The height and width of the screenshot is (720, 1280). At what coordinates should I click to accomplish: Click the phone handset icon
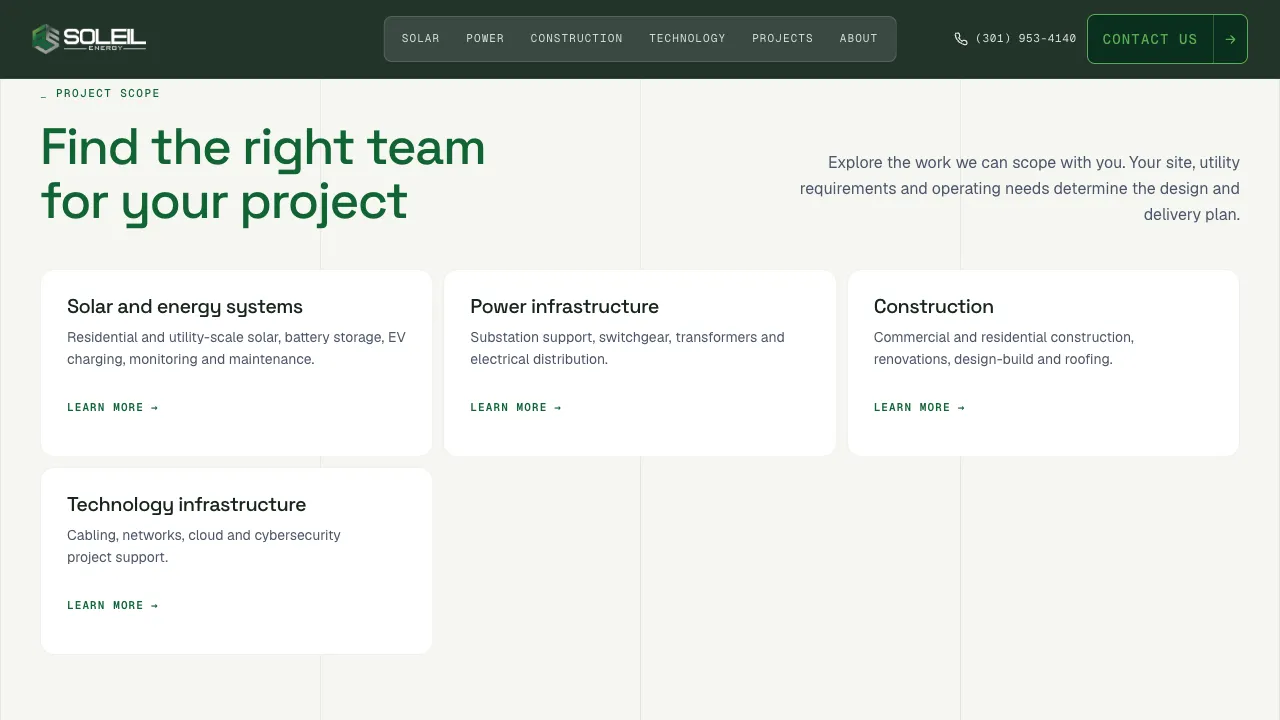961,39
